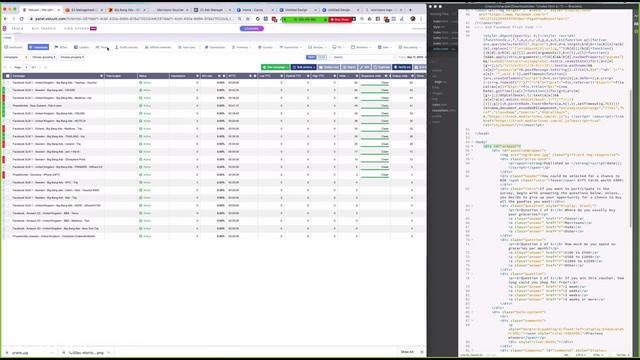Click the green New campaign button
The height and width of the screenshot is (360, 640).
tap(275, 67)
